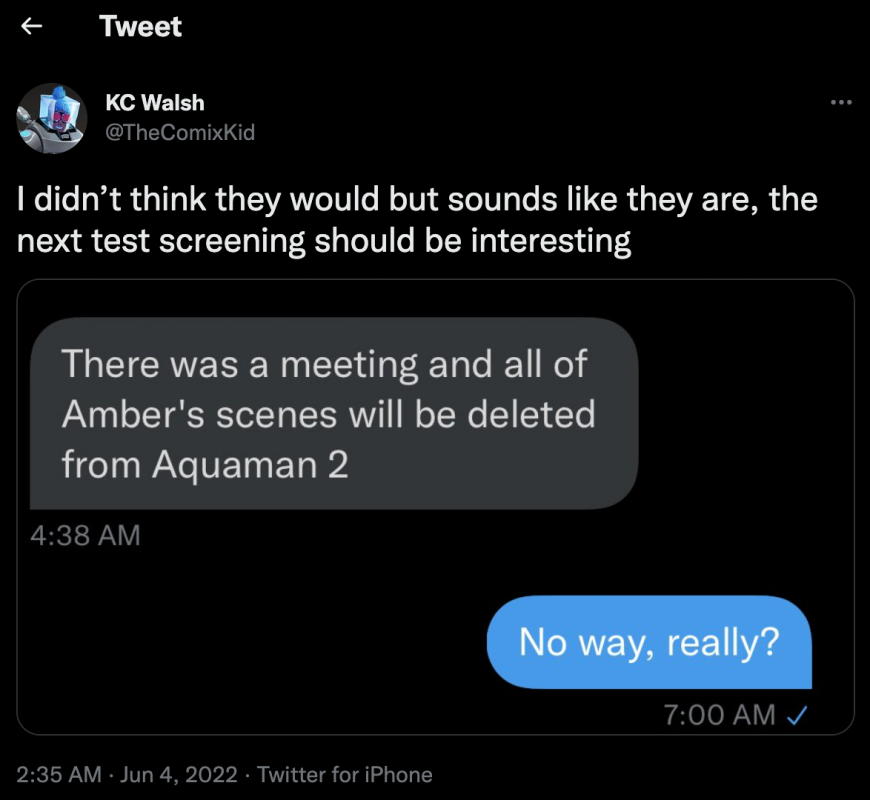Click the 'next test screening should be interesting' line

pos(325,241)
